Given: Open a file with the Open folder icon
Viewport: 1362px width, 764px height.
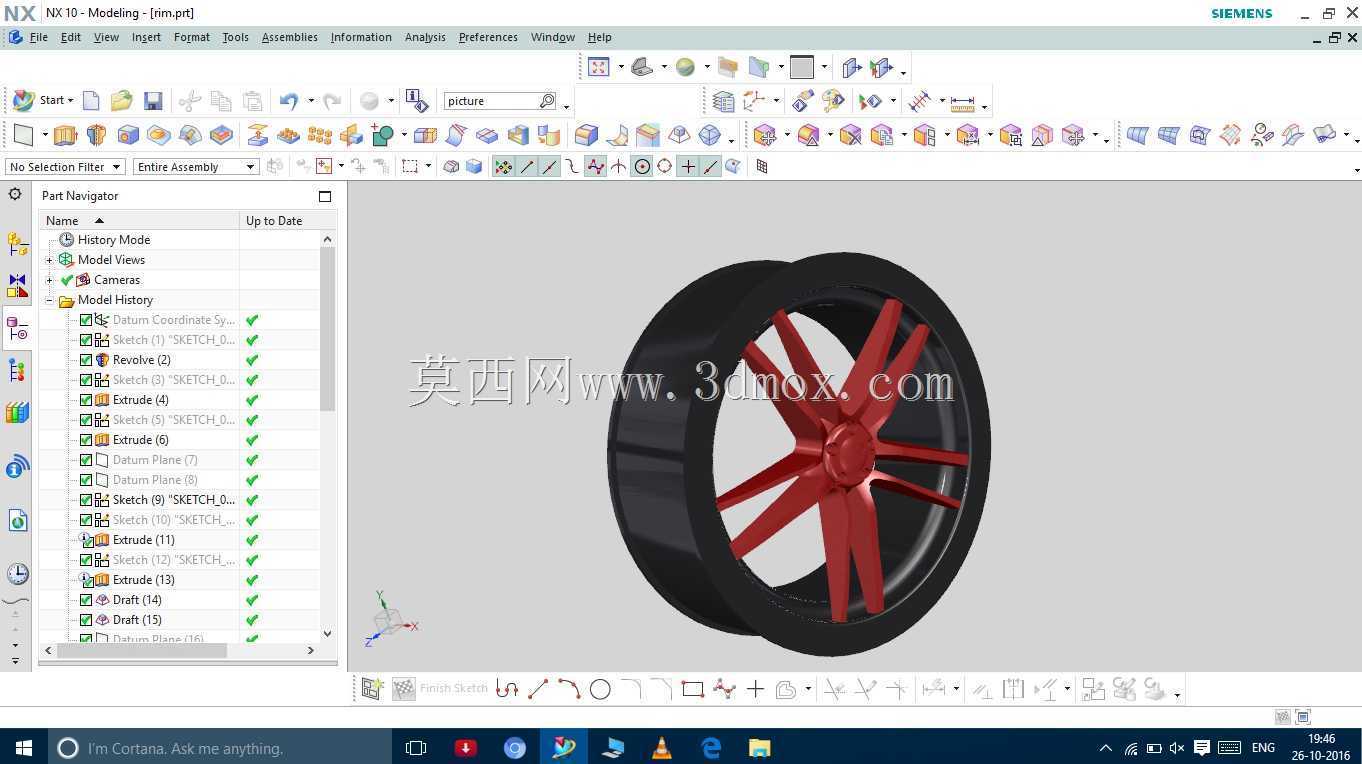Looking at the screenshot, I should 122,101.
